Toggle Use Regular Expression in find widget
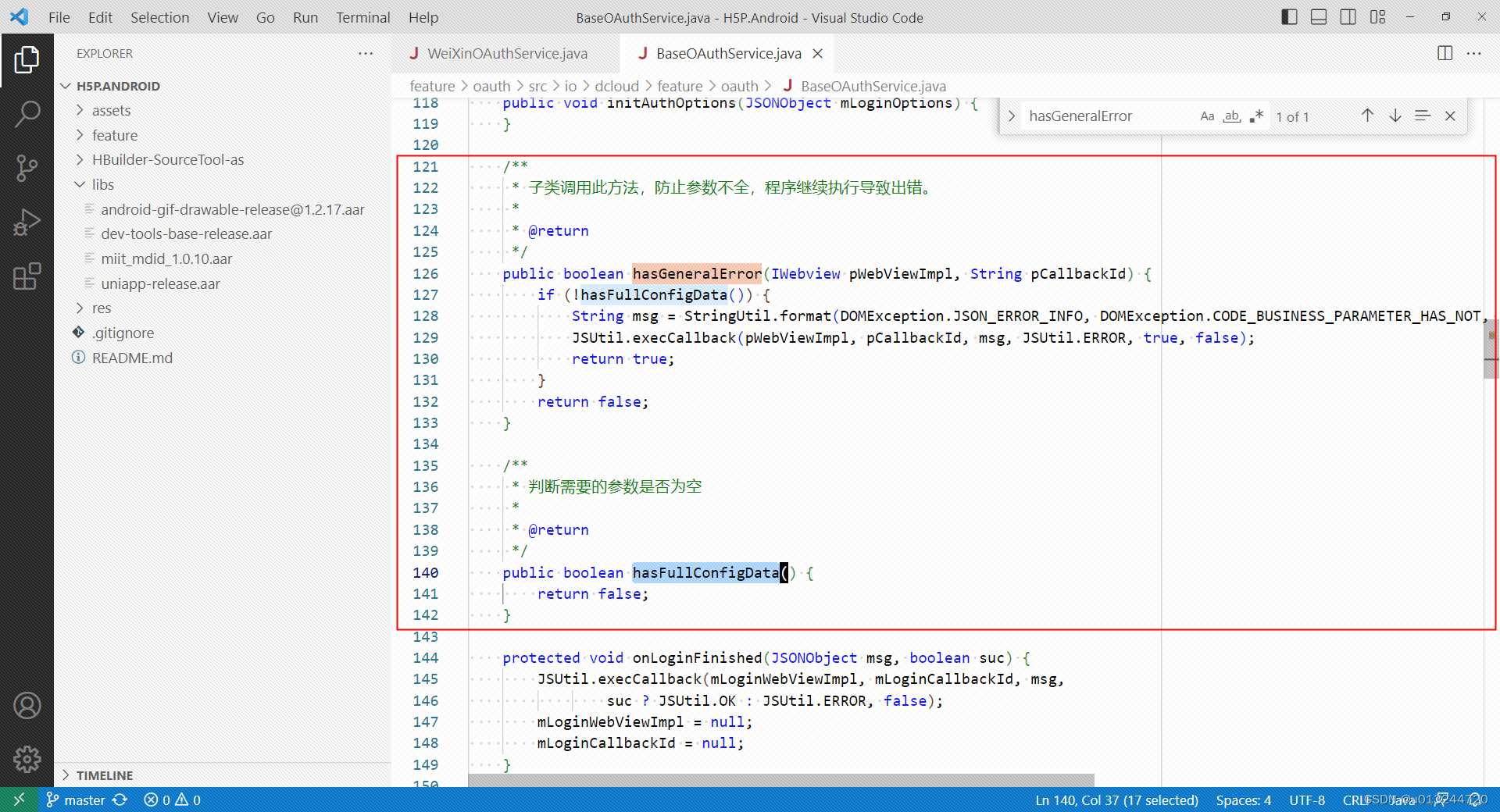The image size is (1500, 812). [1256, 116]
